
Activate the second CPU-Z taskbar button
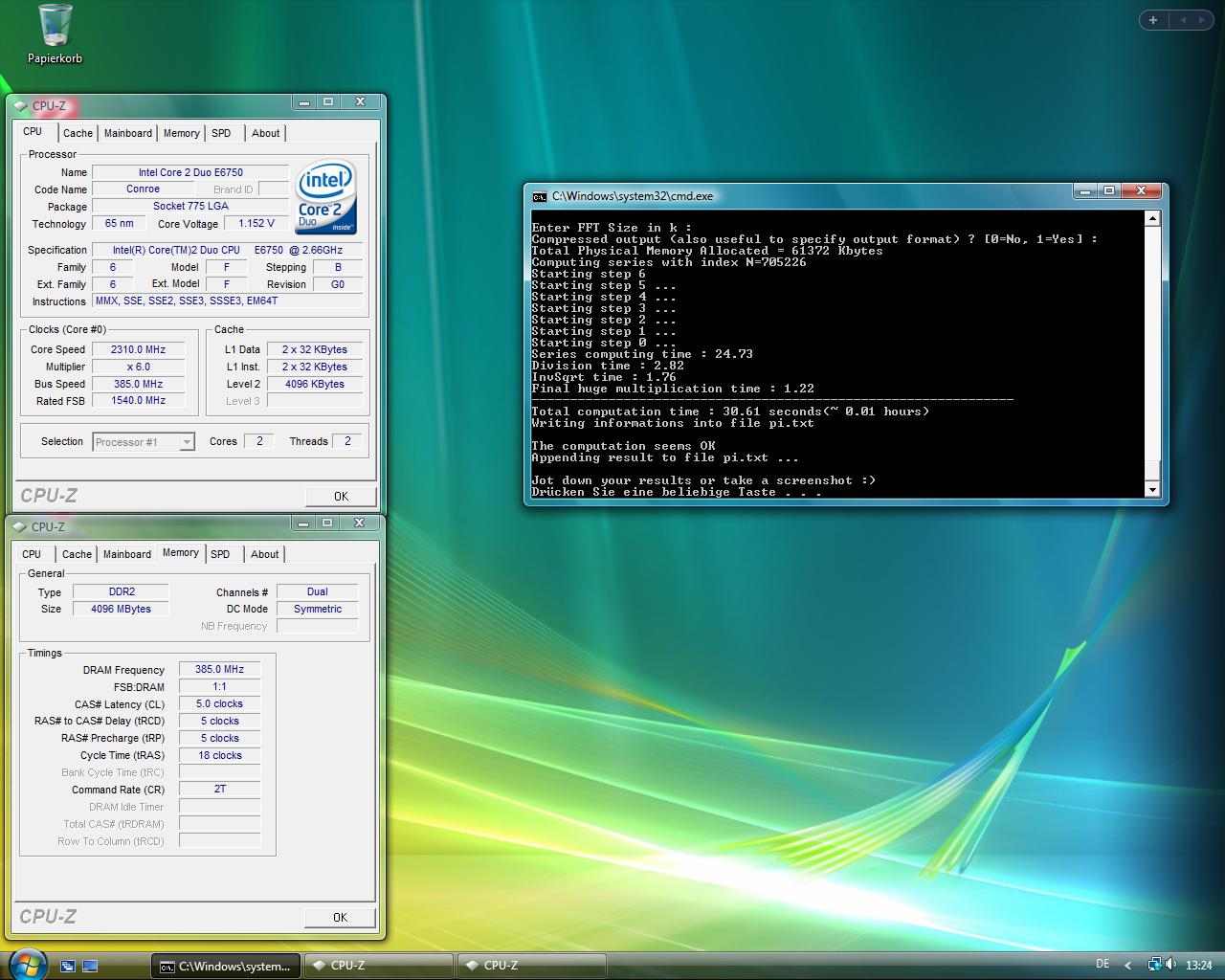click(532, 967)
